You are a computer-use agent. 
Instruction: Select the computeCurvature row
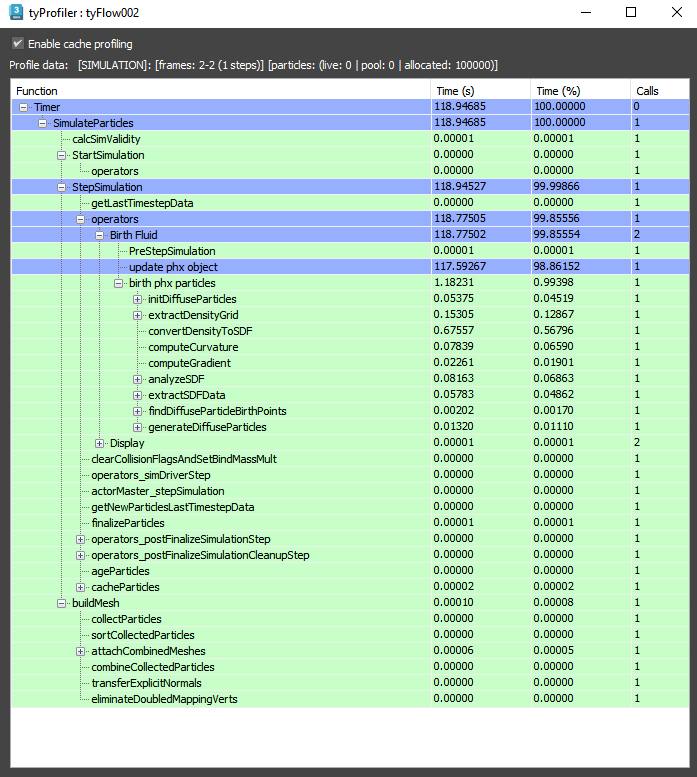pos(350,347)
